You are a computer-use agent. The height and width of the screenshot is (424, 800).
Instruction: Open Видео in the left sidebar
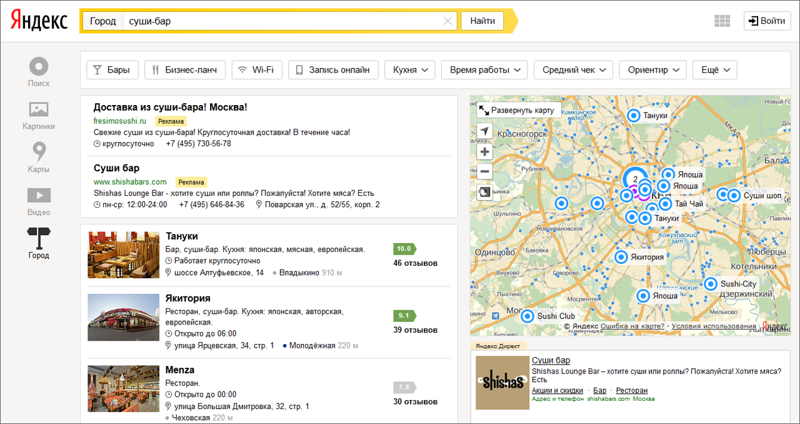(x=38, y=200)
